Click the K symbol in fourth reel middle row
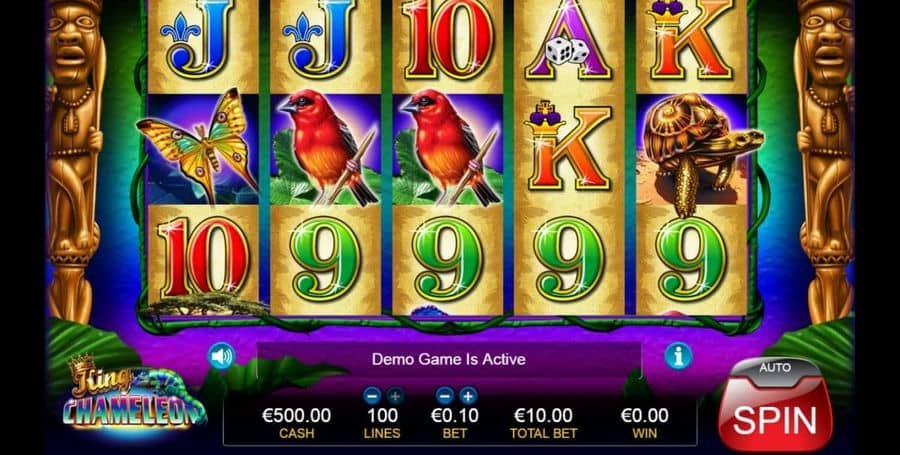This screenshot has height=455, width=900. pos(568,146)
